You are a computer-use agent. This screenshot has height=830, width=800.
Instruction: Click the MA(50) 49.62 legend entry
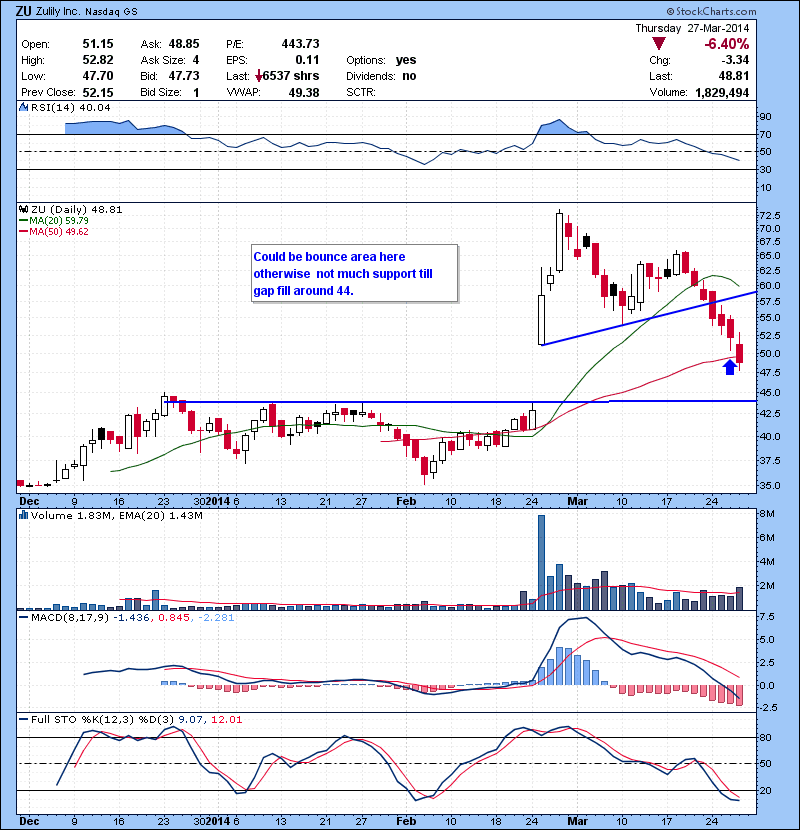59,231
